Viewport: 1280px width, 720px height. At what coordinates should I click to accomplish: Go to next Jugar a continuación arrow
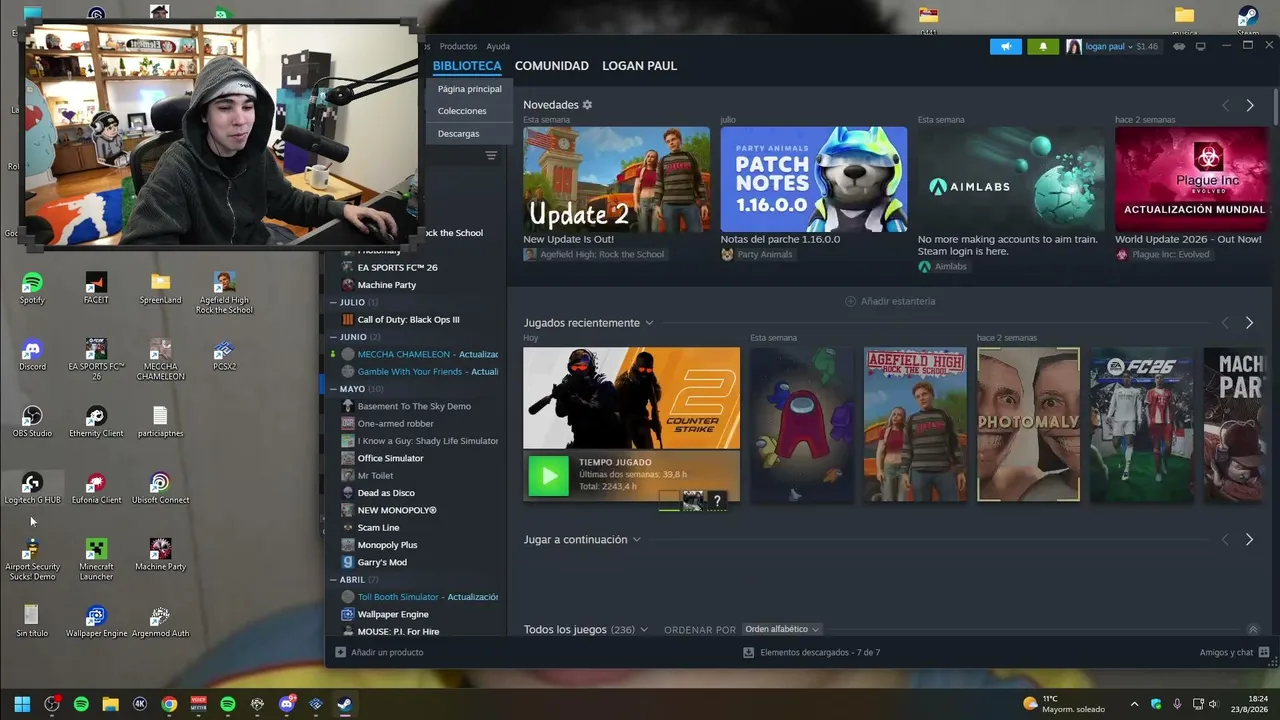point(1250,540)
